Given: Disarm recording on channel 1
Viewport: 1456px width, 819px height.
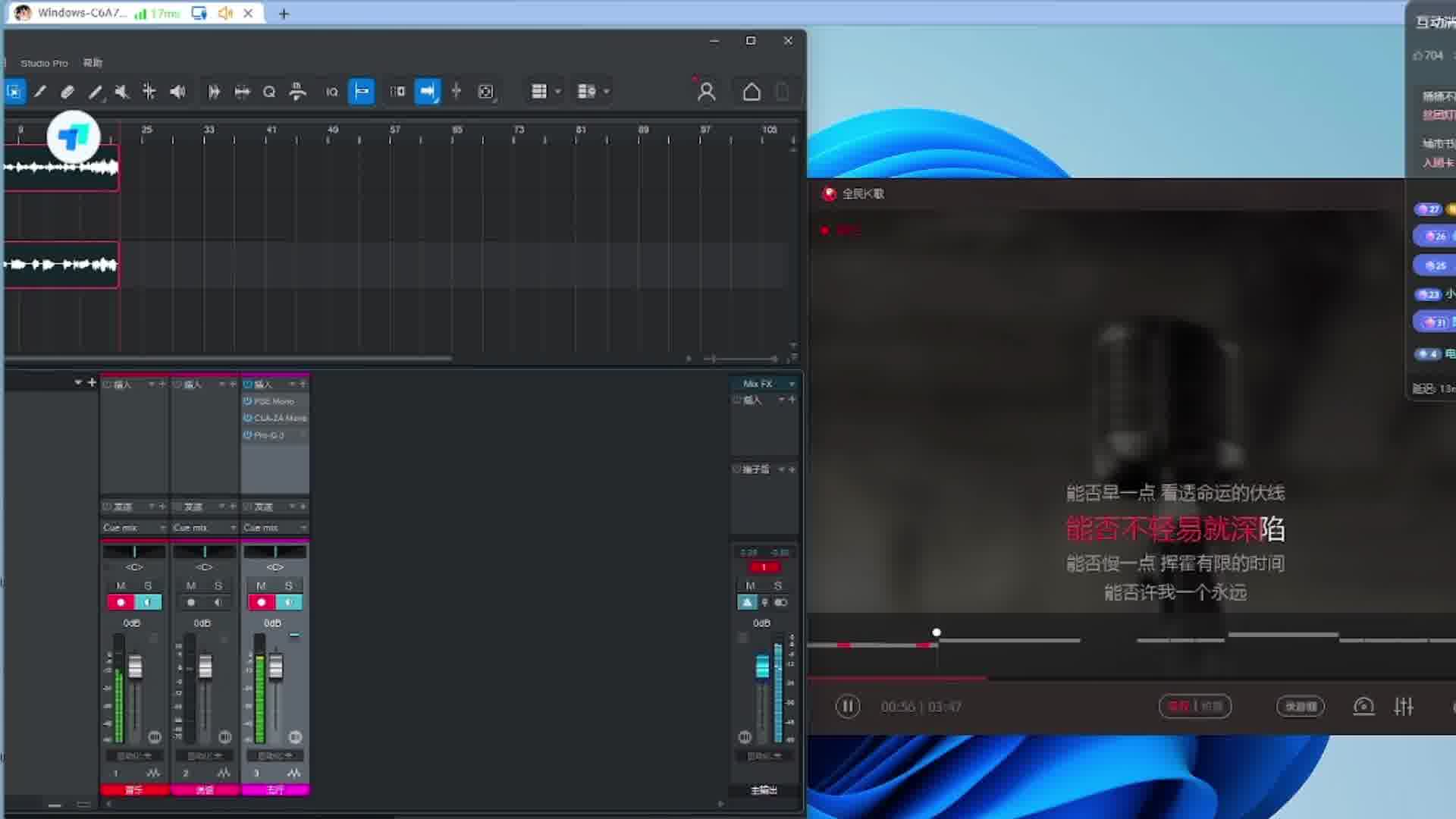Looking at the screenshot, I should point(120,601).
